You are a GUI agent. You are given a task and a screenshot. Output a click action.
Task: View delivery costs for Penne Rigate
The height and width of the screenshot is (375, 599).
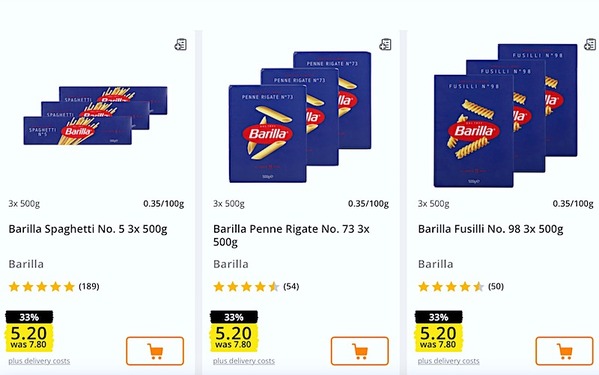(244, 361)
